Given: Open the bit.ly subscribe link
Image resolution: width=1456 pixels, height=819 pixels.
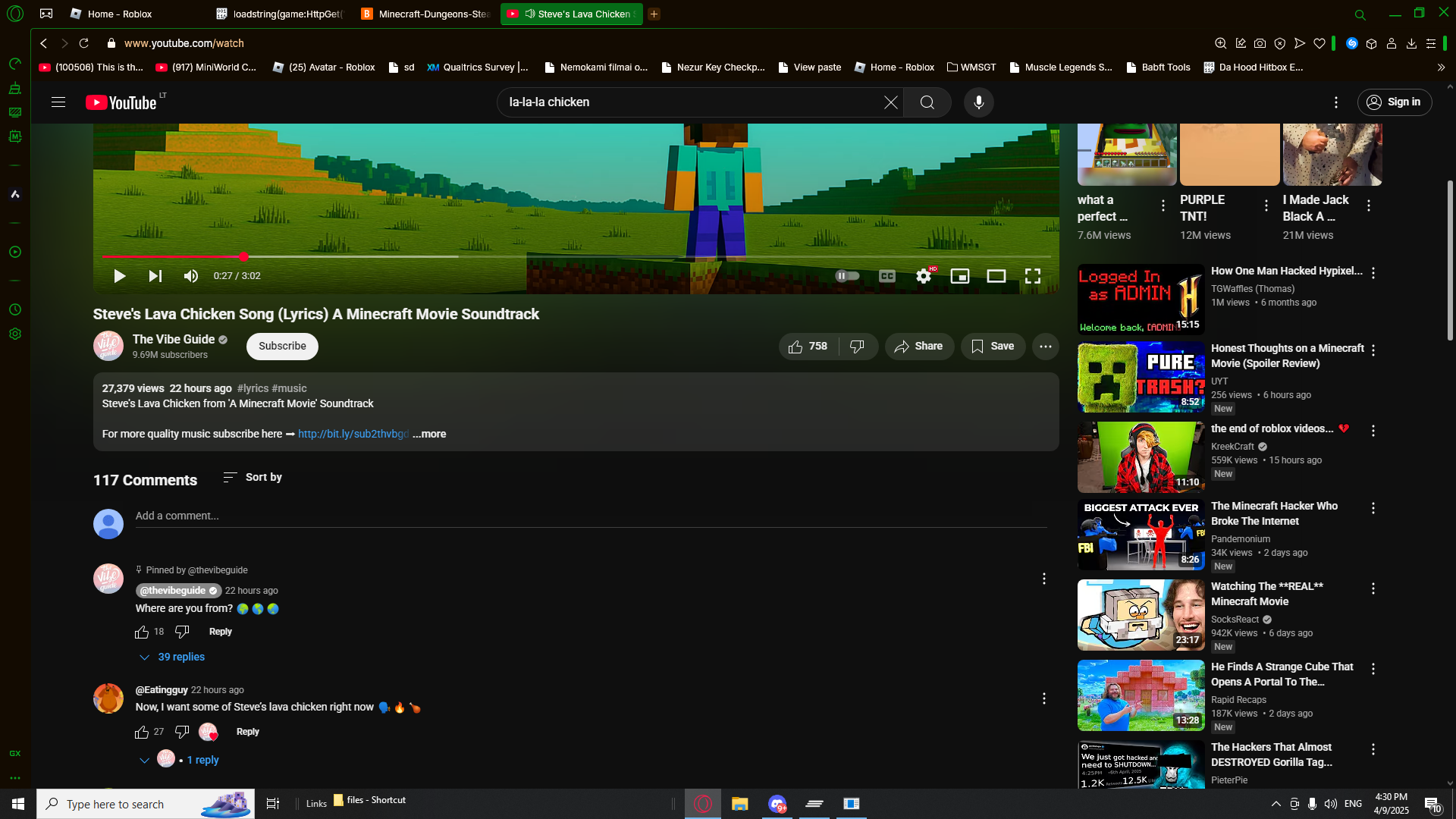Looking at the screenshot, I should click(x=353, y=434).
